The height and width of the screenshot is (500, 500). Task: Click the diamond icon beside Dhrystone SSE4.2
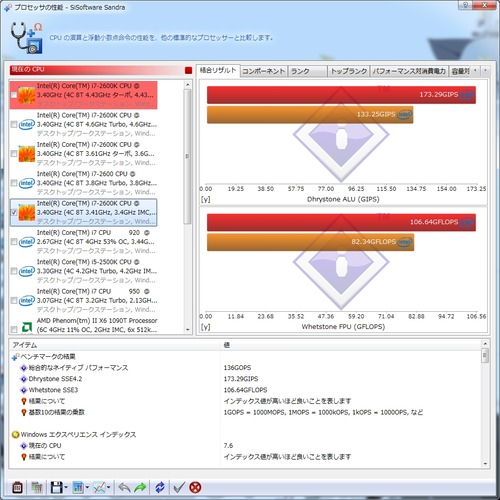[x=24, y=379]
